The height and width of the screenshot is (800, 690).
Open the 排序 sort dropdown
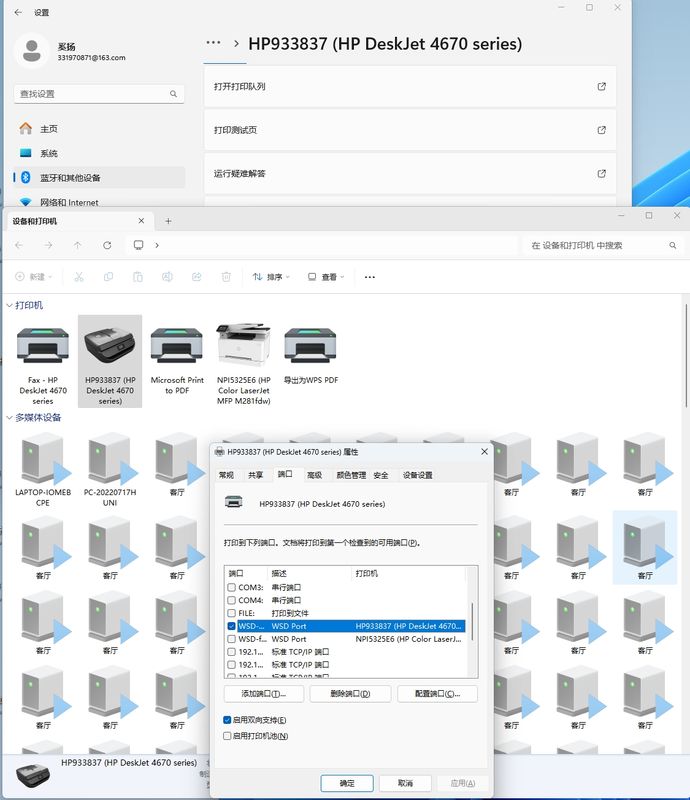tap(270, 277)
